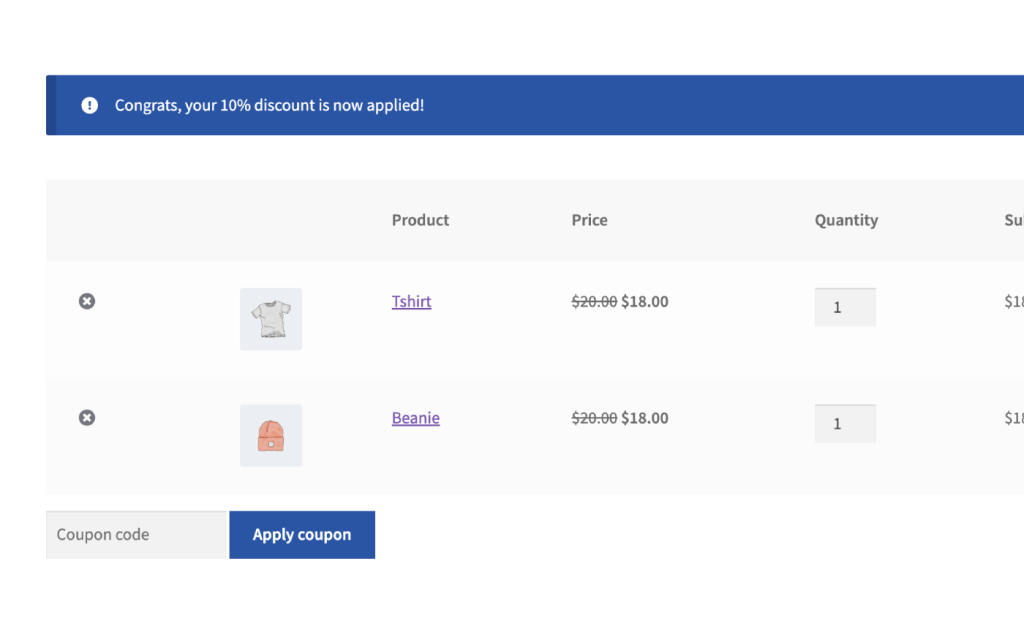Click the X icon next to Tshirt
This screenshot has height=629, width=1024.
(x=86, y=301)
